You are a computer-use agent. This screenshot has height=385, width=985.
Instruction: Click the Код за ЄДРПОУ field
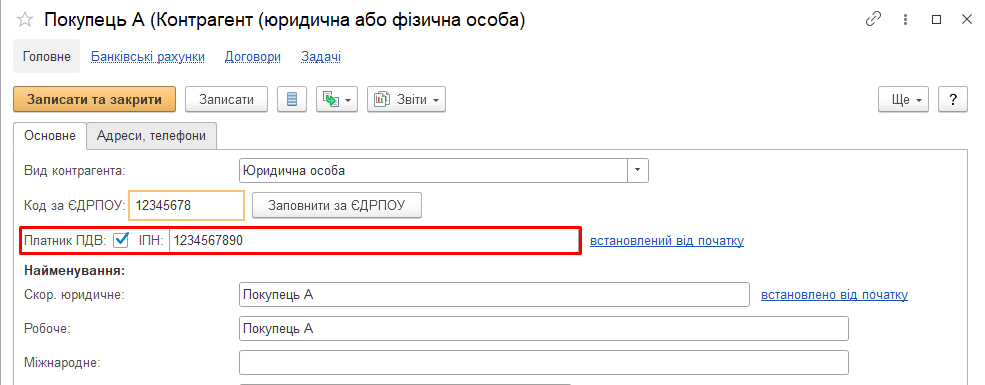(x=187, y=205)
